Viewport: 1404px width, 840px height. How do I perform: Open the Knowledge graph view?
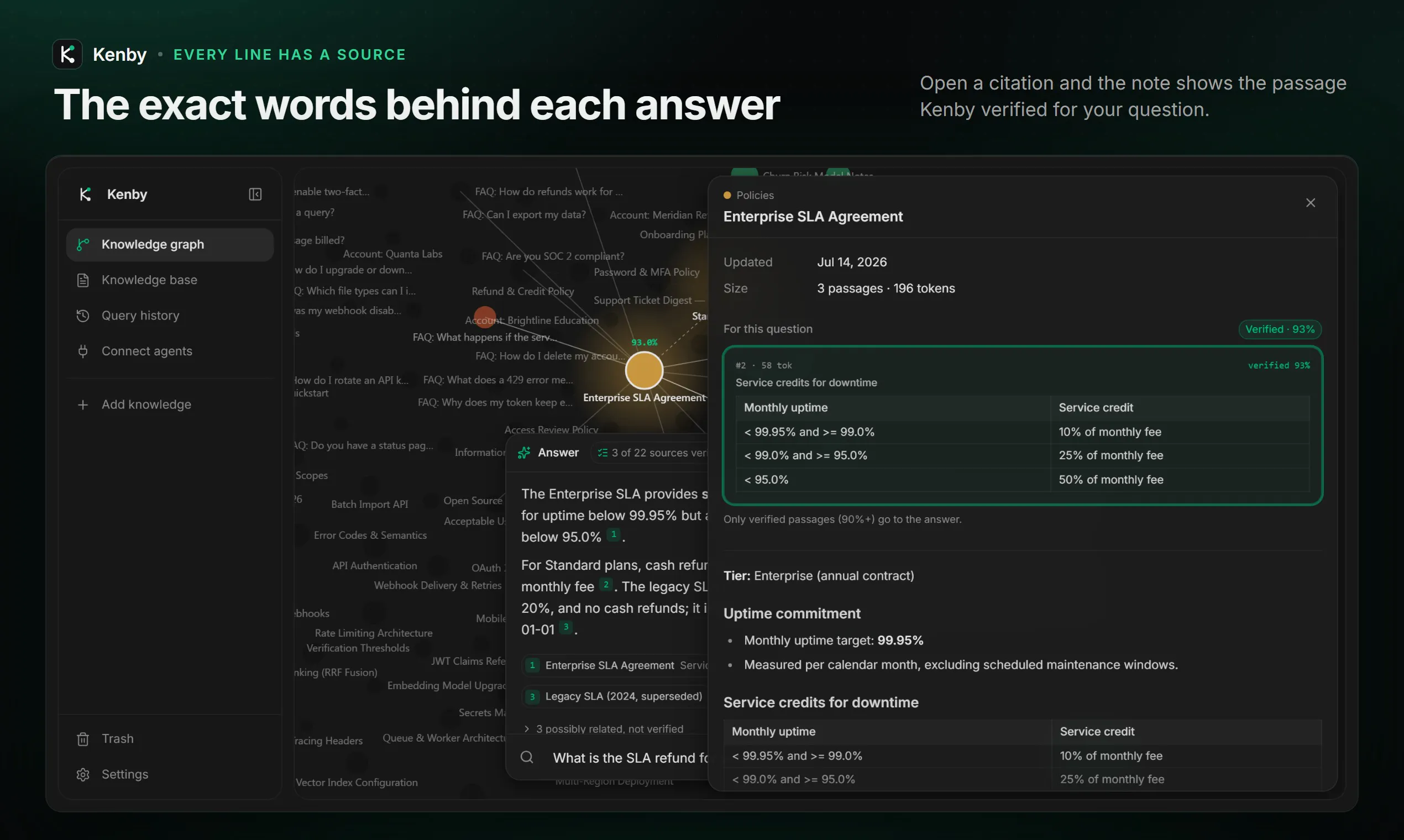(x=170, y=244)
